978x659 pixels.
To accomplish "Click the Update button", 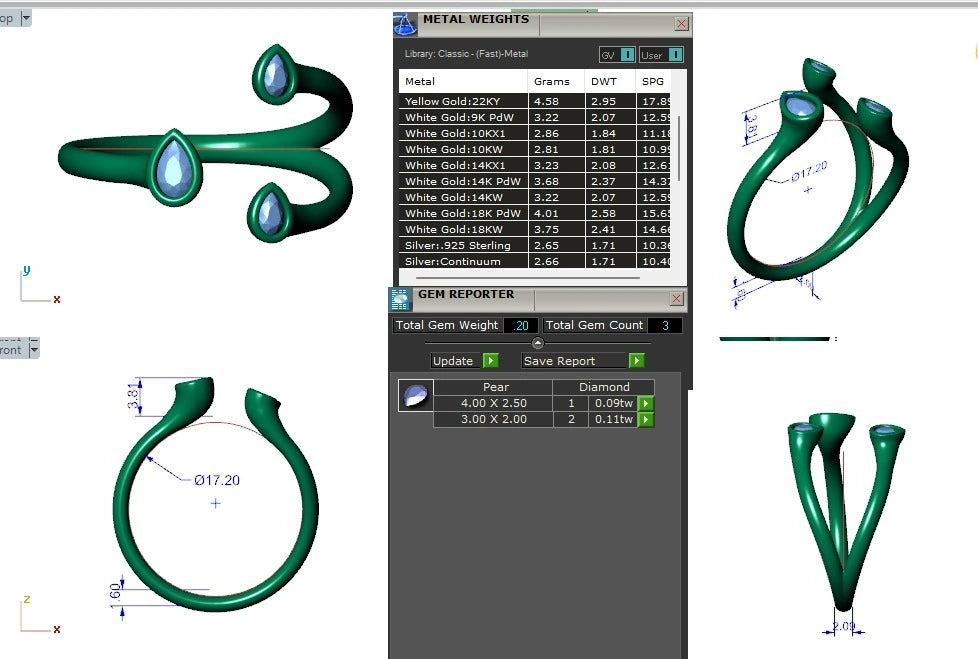I will pyautogui.click(x=453, y=361).
